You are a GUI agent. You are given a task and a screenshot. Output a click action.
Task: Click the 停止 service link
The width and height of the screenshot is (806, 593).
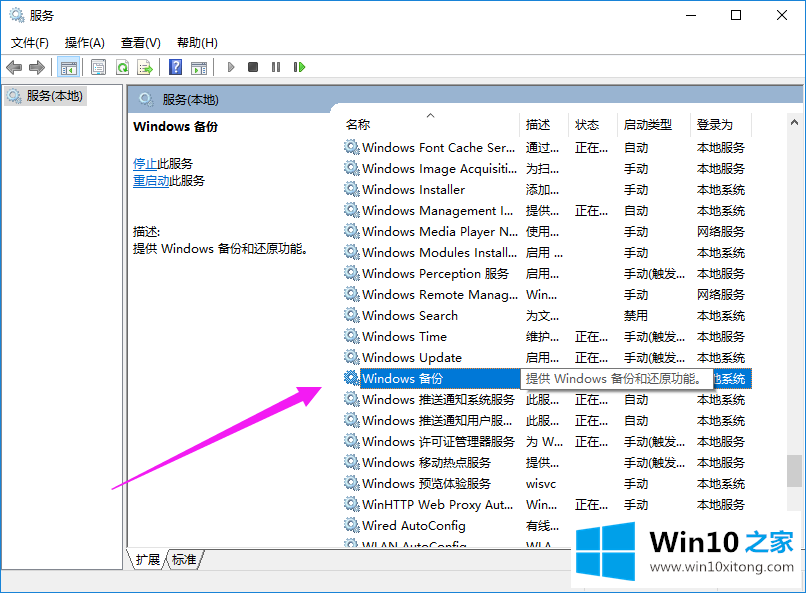[145, 164]
